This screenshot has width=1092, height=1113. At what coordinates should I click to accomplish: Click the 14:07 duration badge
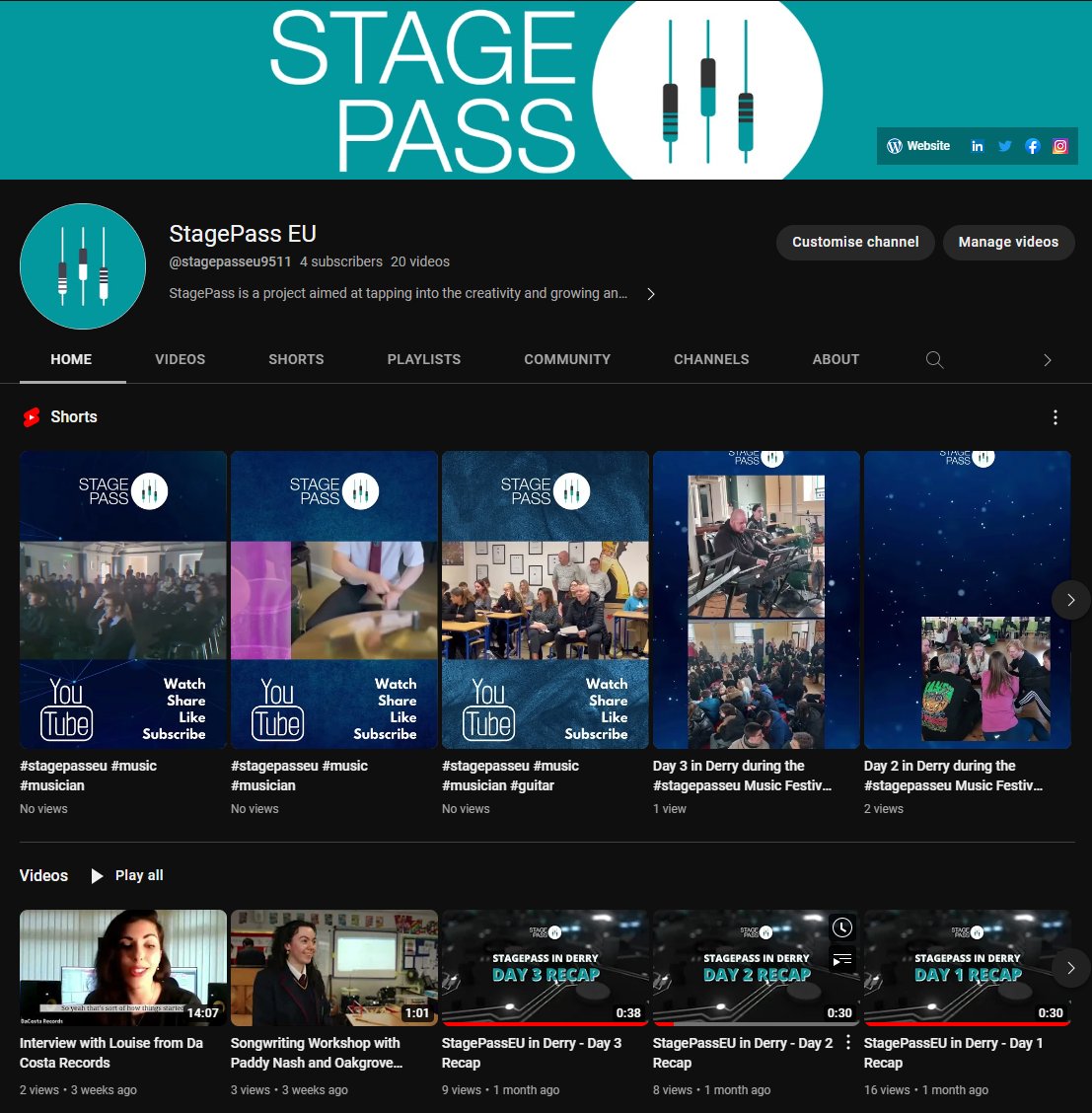click(203, 1013)
